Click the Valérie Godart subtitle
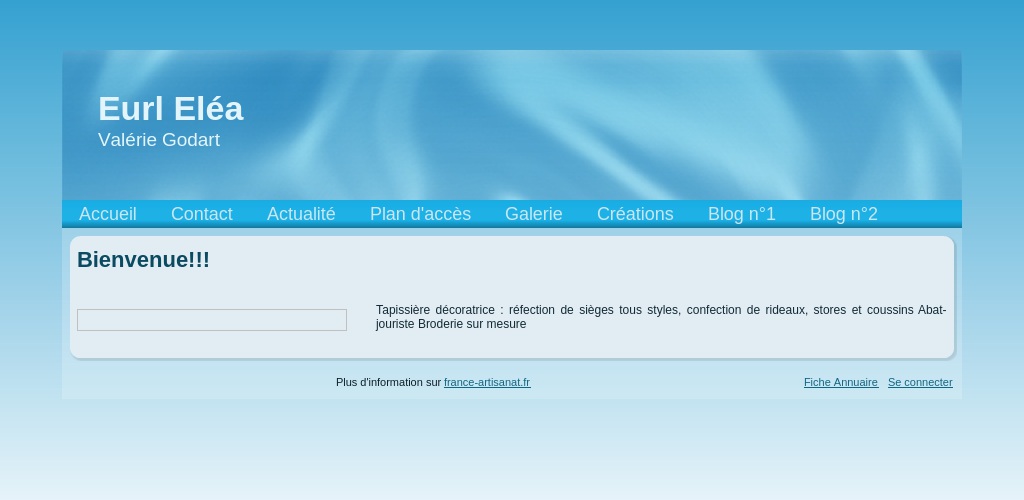1024x500 pixels. point(159,140)
